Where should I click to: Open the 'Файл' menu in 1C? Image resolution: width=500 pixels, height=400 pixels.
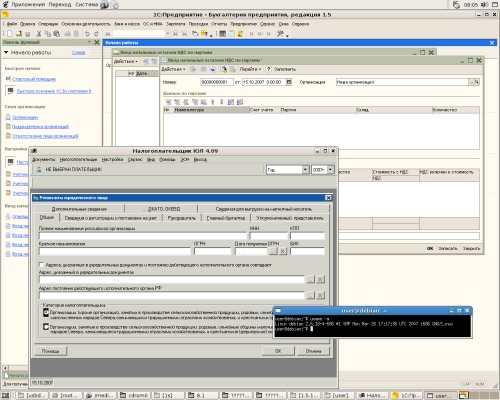[x=12, y=24]
